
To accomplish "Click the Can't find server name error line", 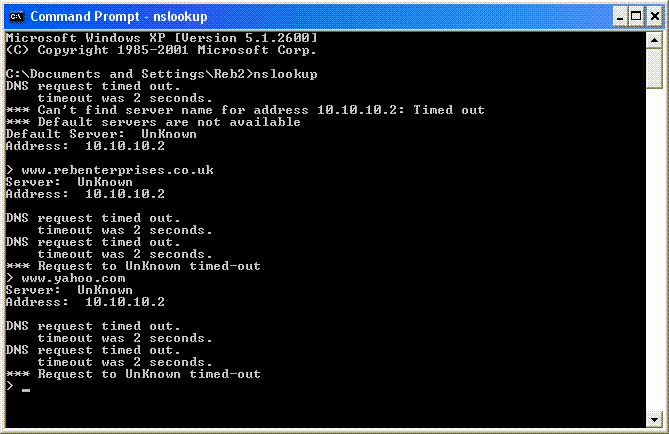I will (245, 110).
